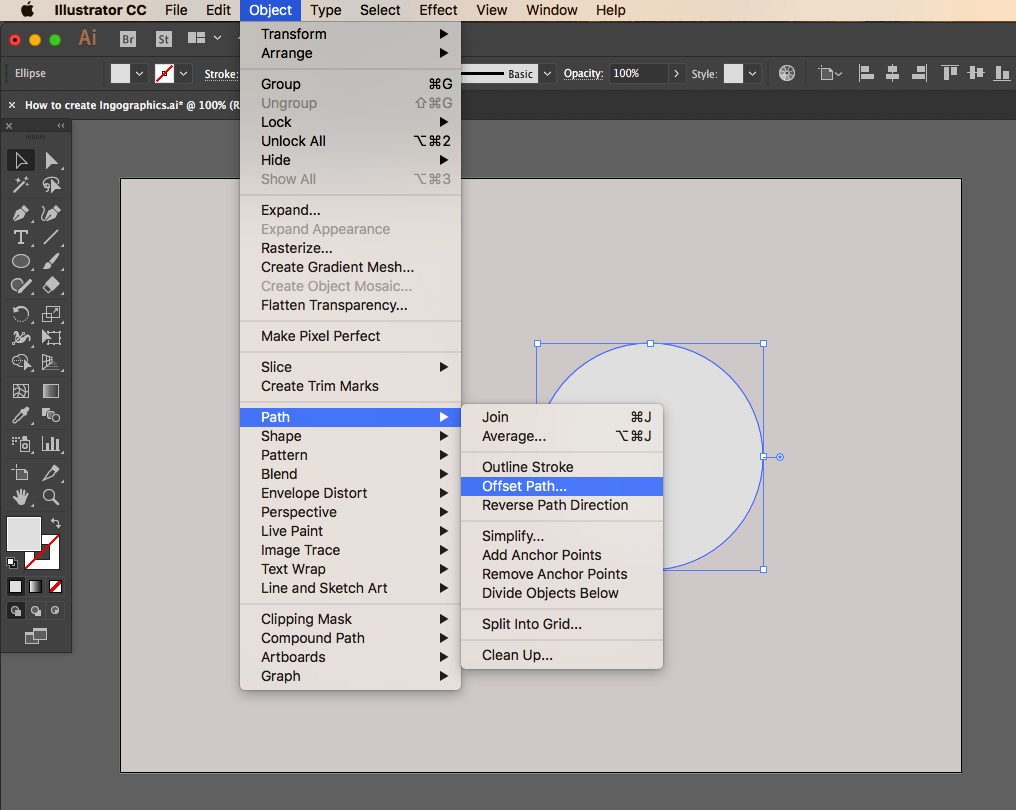1016x810 pixels.
Task: Select the Free Transform tool
Action: (51, 338)
